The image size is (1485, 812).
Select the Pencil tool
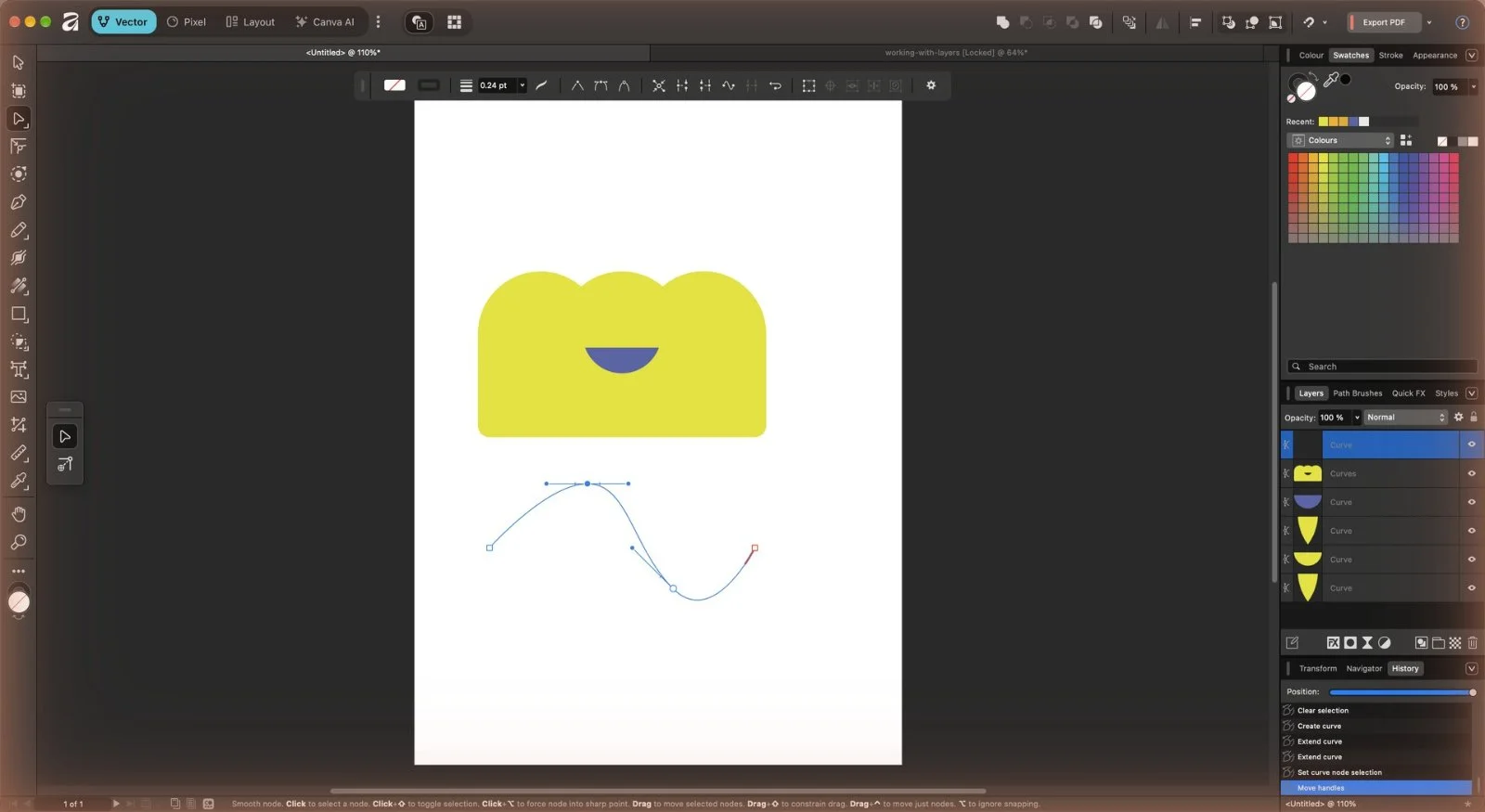coord(19,230)
